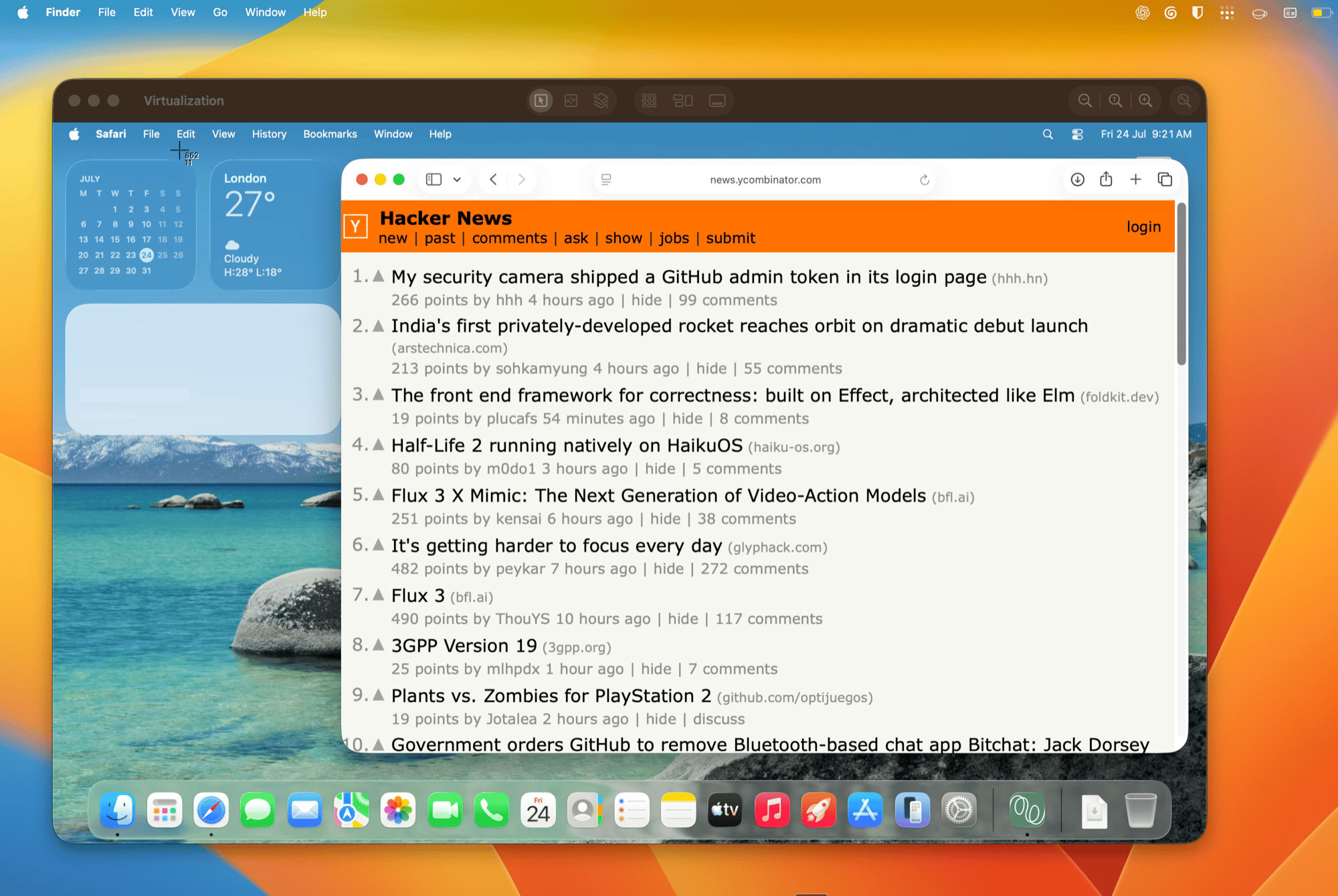Click the page reader icon in address bar

click(606, 179)
